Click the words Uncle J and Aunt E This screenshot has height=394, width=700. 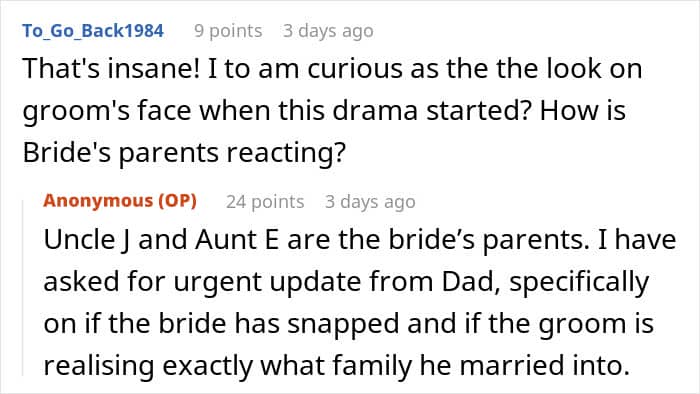(x=161, y=240)
